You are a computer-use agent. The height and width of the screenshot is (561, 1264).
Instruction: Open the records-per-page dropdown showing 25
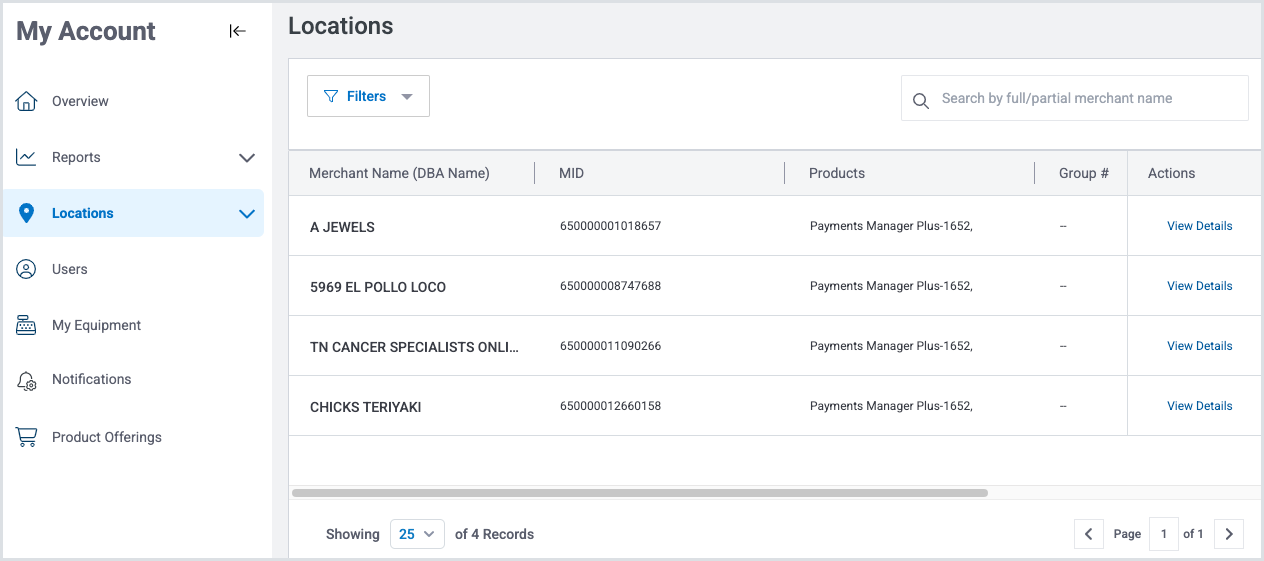417,534
